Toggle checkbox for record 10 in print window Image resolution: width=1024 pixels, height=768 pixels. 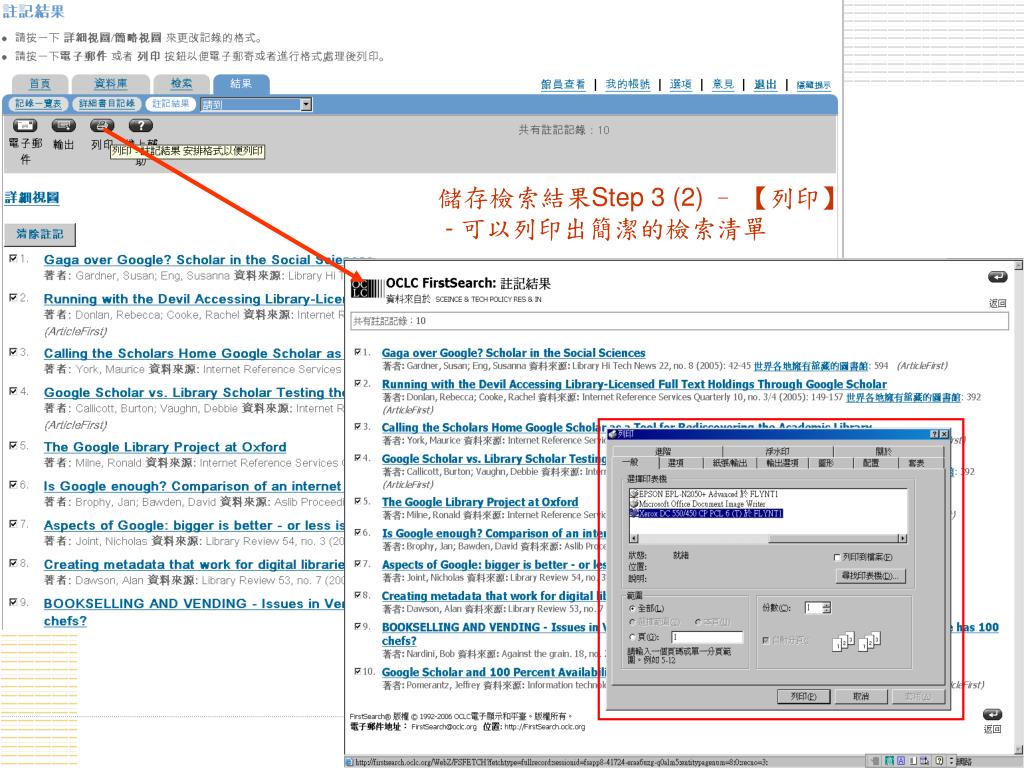[357, 671]
